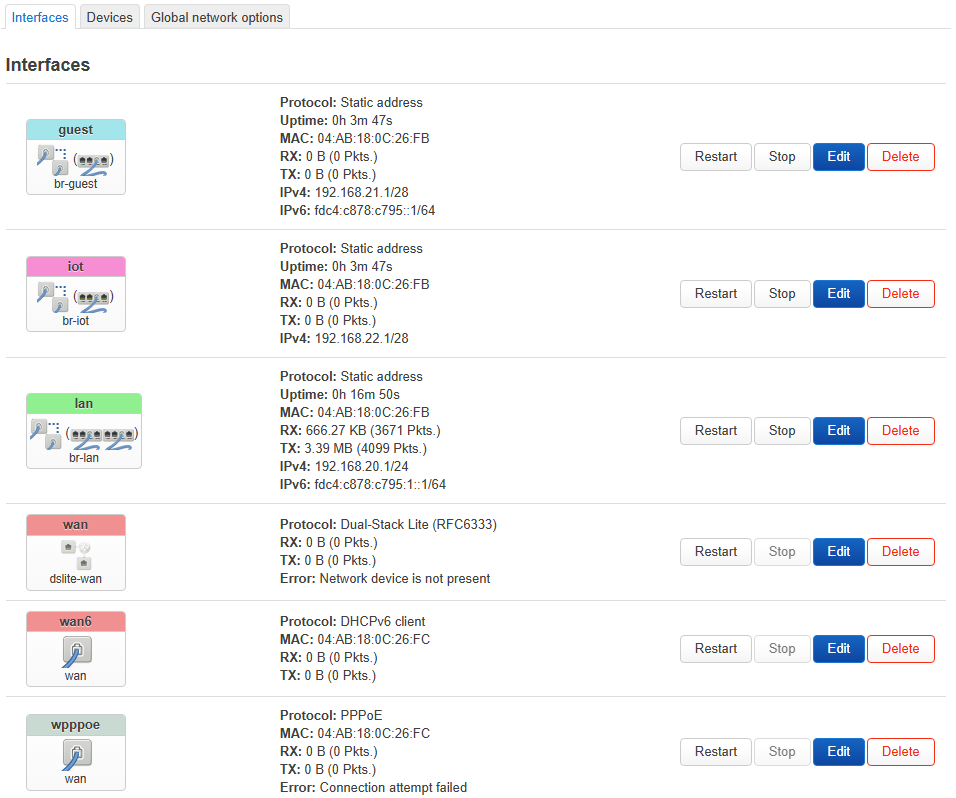Stop the iot interface
The width and height of the screenshot is (956, 798).
point(782,294)
